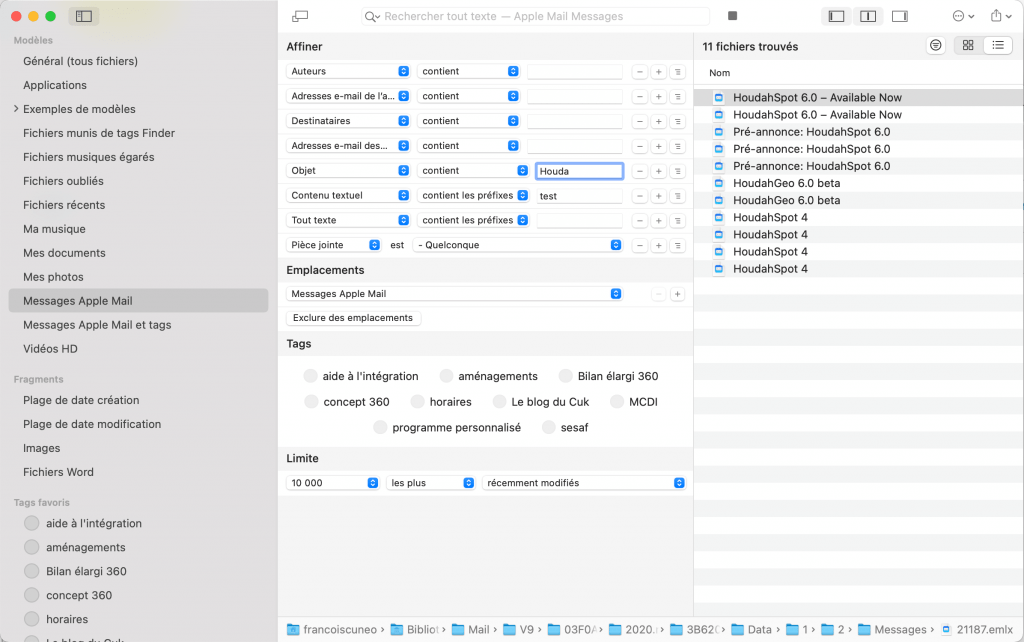
Task: Open the 'contient les préfixes' dropdown for Contenu textuel
Action: (x=473, y=195)
